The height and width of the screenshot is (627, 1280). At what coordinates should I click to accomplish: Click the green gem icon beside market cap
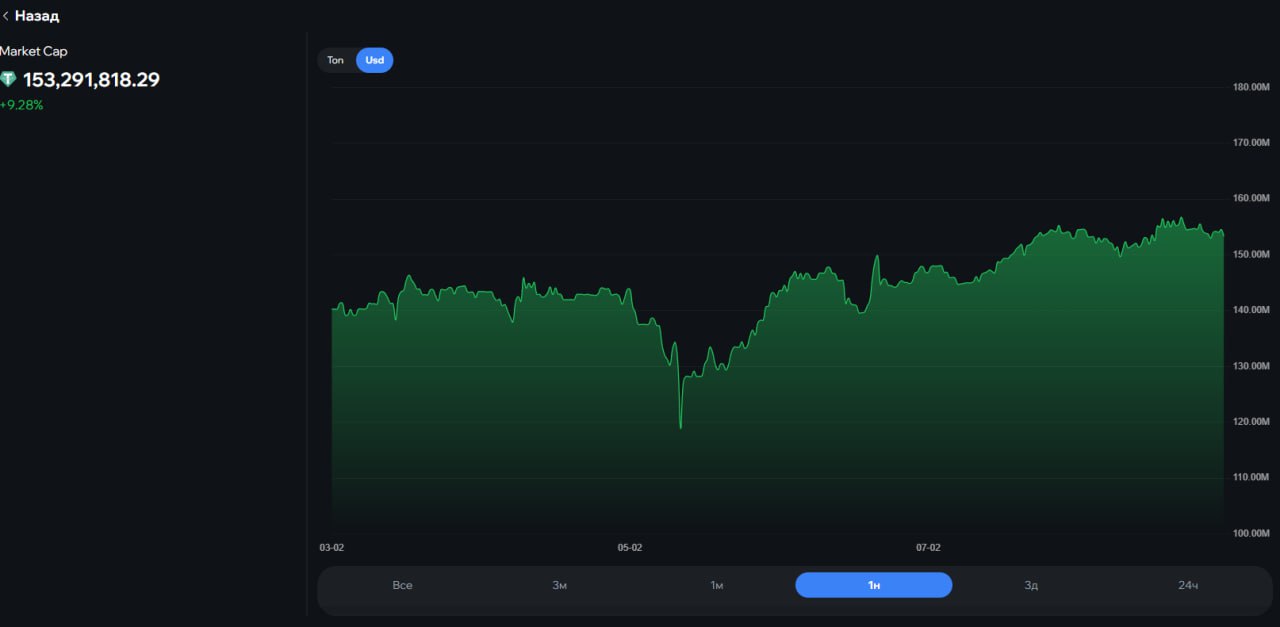point(8,80)
